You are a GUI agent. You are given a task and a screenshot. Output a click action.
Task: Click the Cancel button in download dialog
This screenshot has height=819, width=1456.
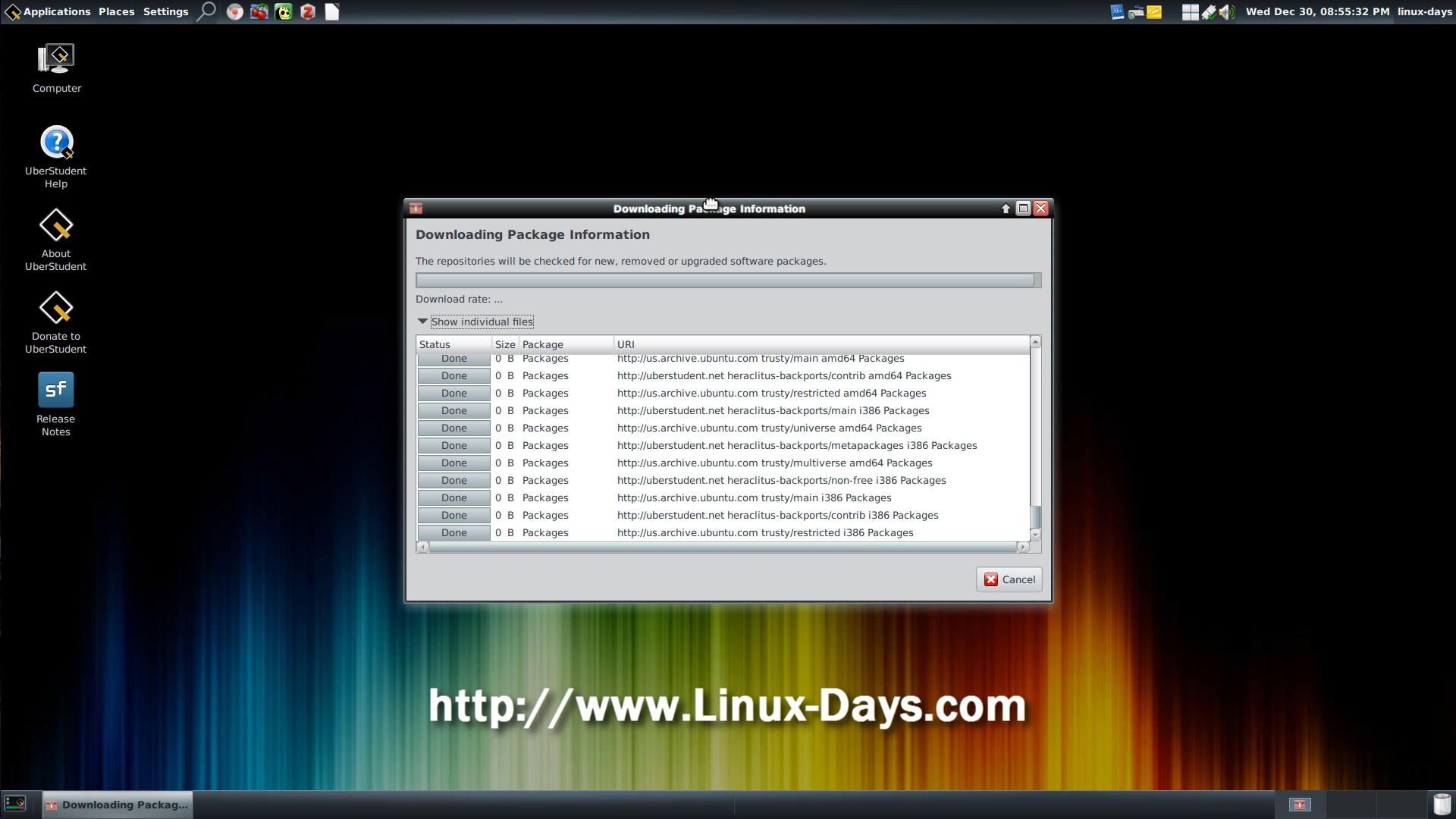[x=1009, y=579]
